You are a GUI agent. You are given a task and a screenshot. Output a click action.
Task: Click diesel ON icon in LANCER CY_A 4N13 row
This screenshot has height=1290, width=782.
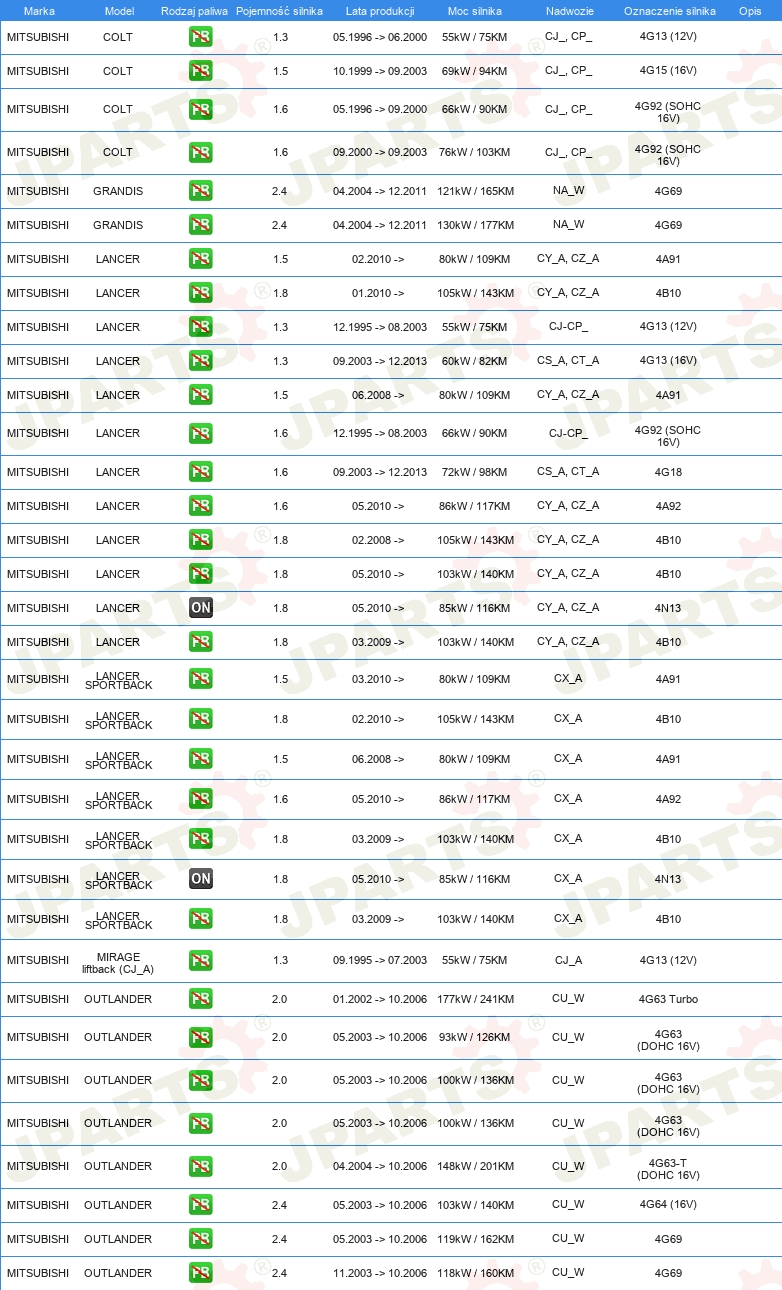[x=201, y=608]
